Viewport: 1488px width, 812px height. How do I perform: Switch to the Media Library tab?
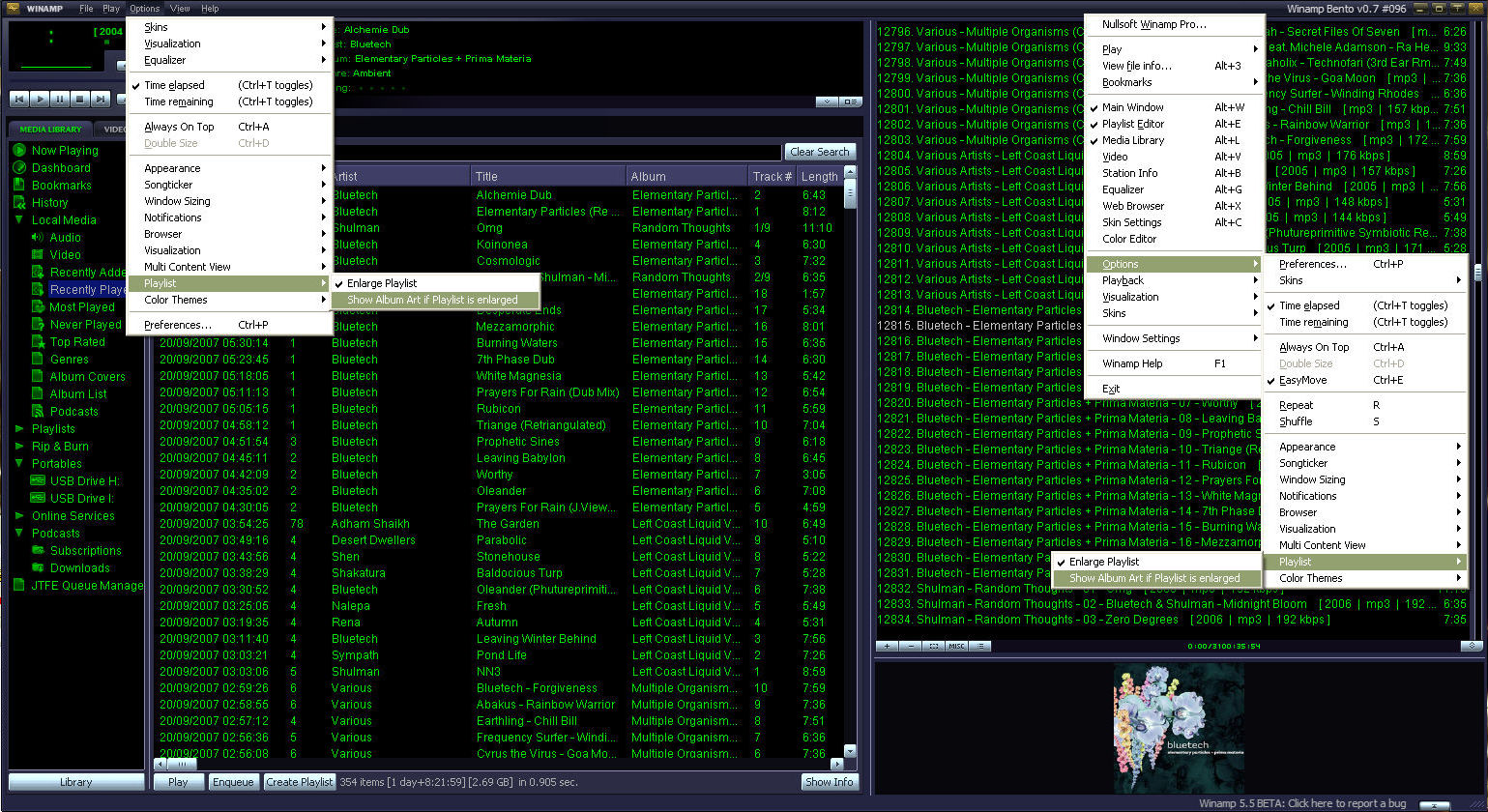[50, 129]
